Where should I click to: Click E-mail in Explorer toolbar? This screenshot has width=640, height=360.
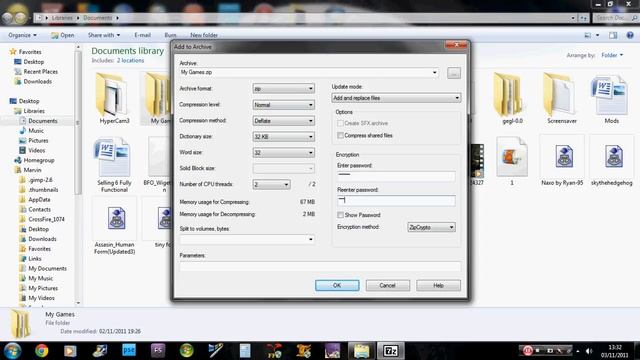pyautogui.click(x=142, y=35)
